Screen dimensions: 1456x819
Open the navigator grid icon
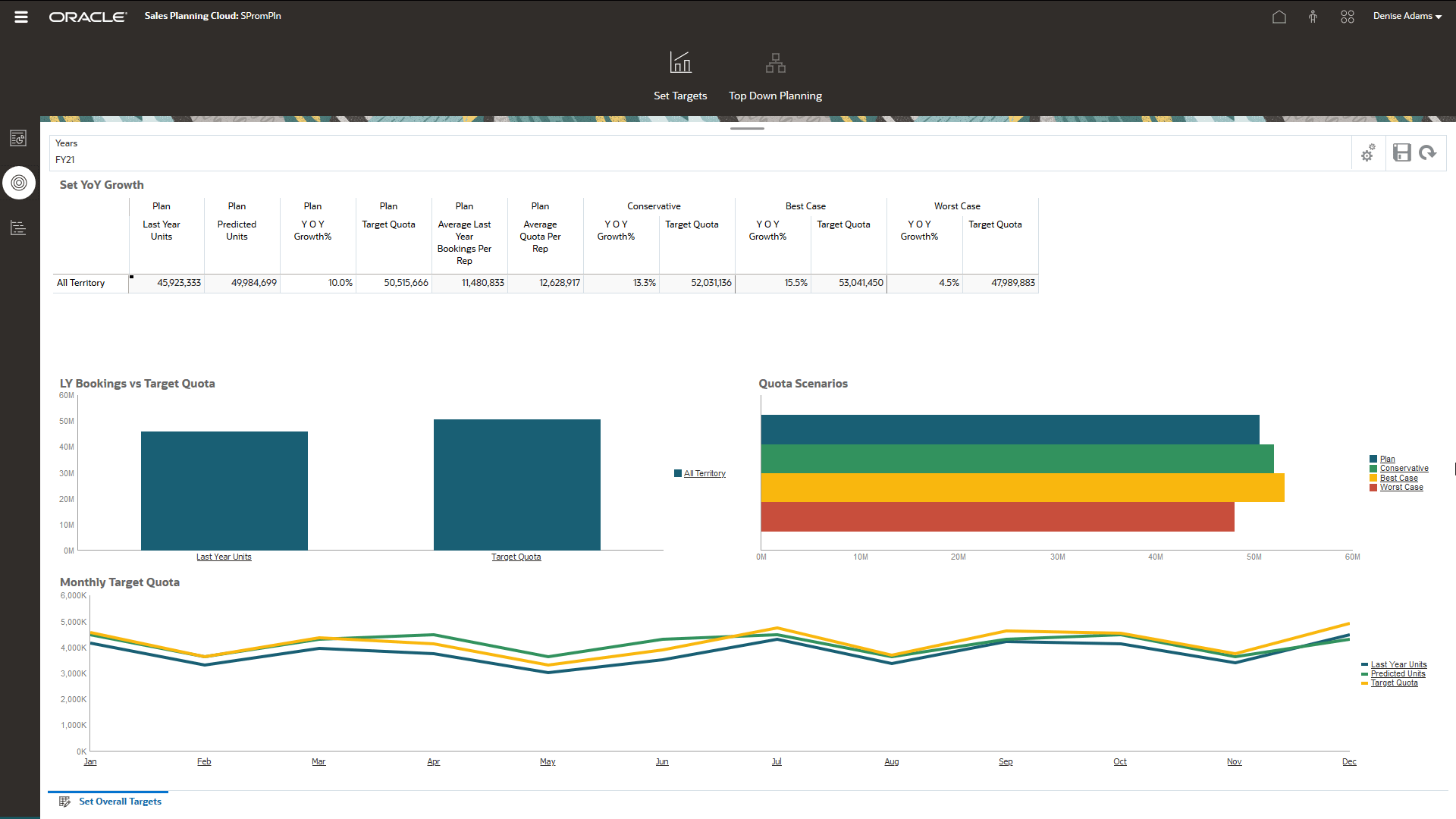1347,17
